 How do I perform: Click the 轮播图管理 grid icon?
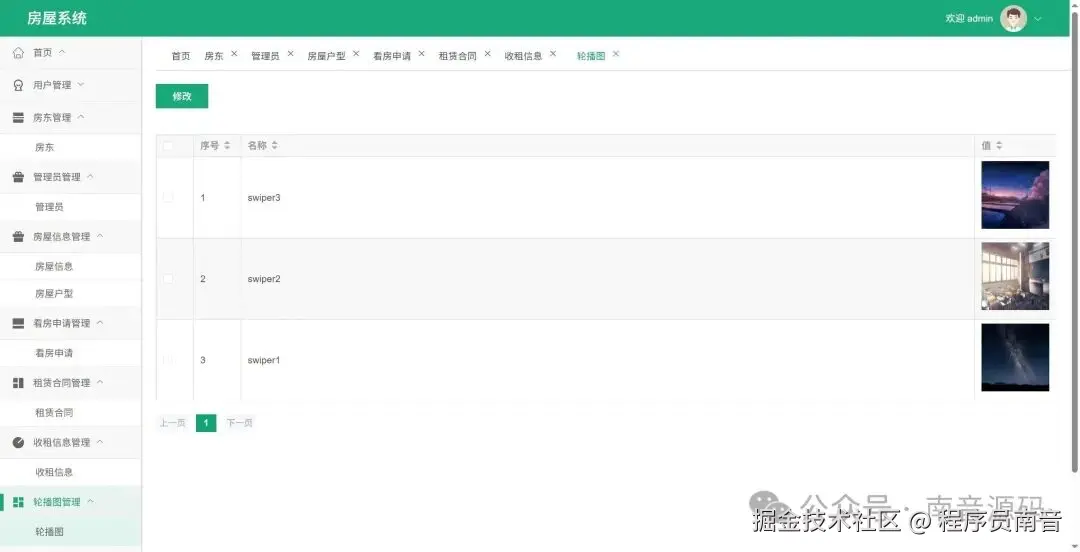click(x=19, y=502)
